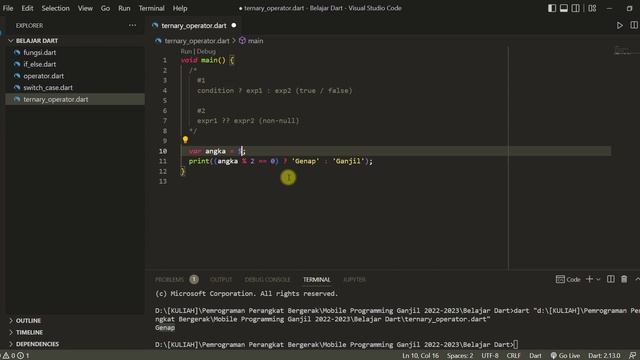Click Ln 10, Col 16 status item

coord(420,356)
